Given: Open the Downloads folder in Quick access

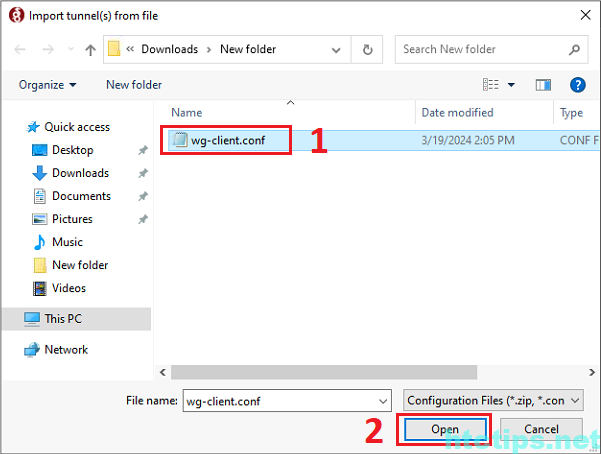Looking at the screenshot, I should click(x=80, y=173).
